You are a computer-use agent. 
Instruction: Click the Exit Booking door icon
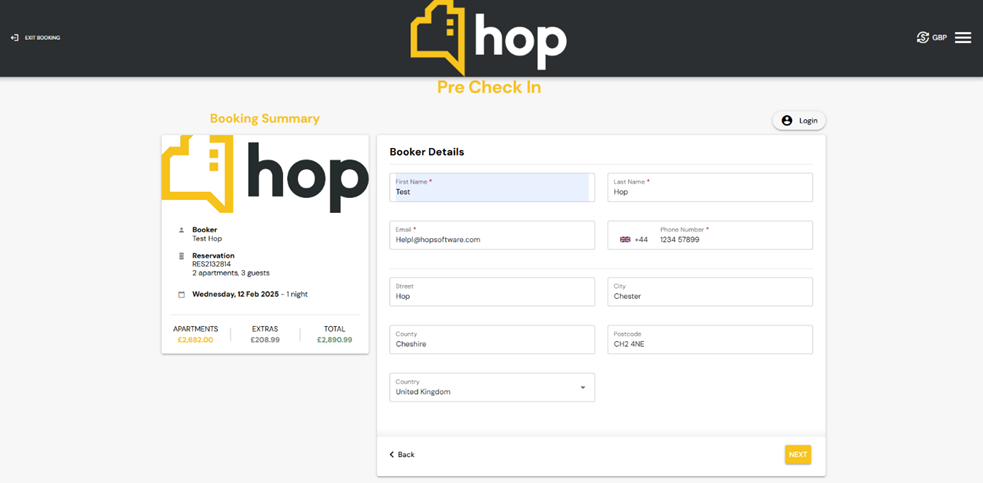pos(14,38)
